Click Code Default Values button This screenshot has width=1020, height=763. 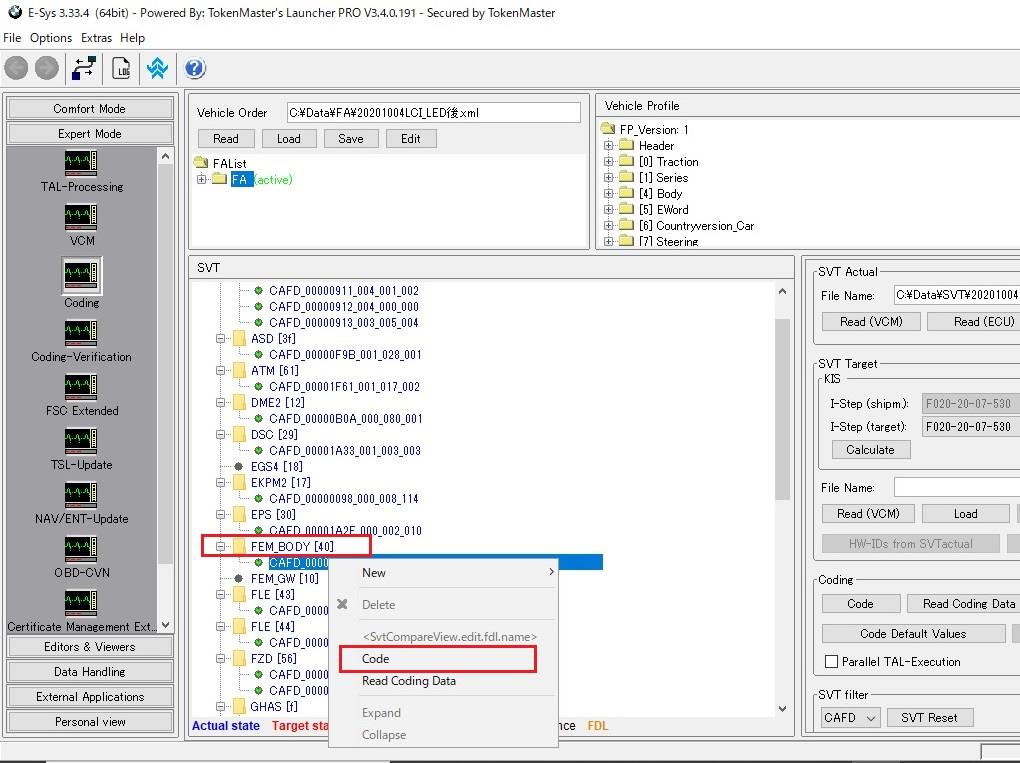(913, 634)
